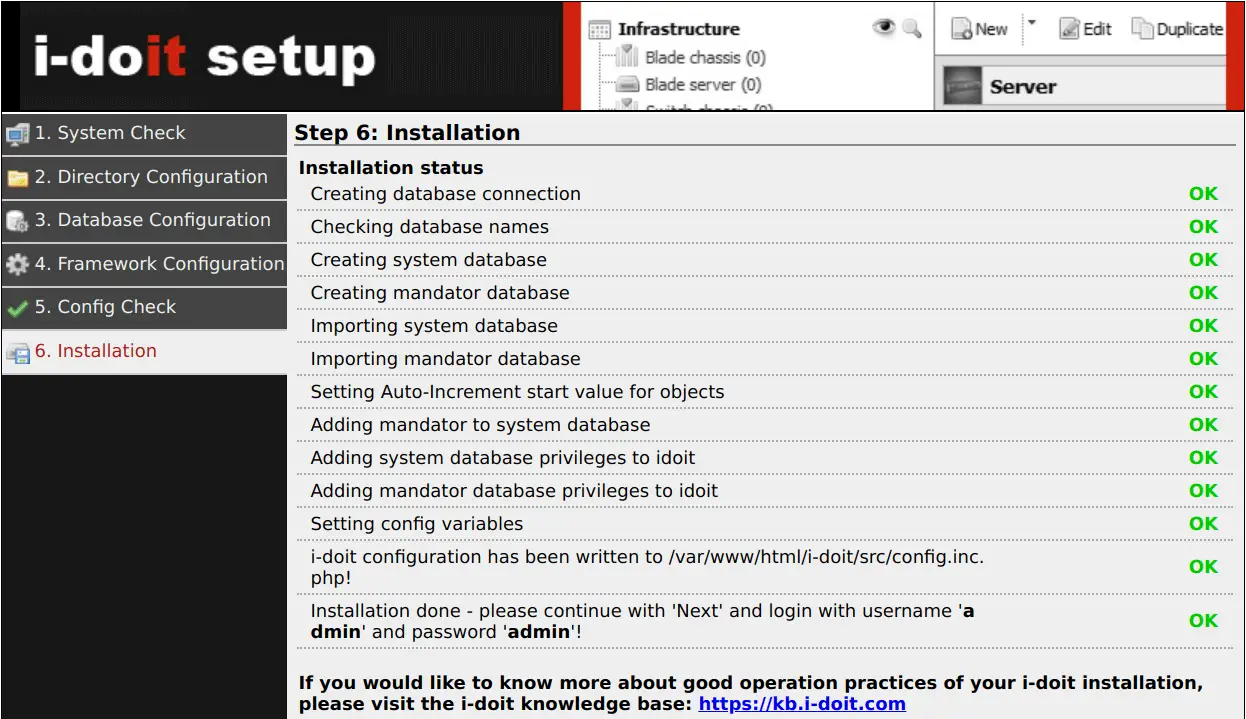Click the Server thumbnail image

point(962,85)
